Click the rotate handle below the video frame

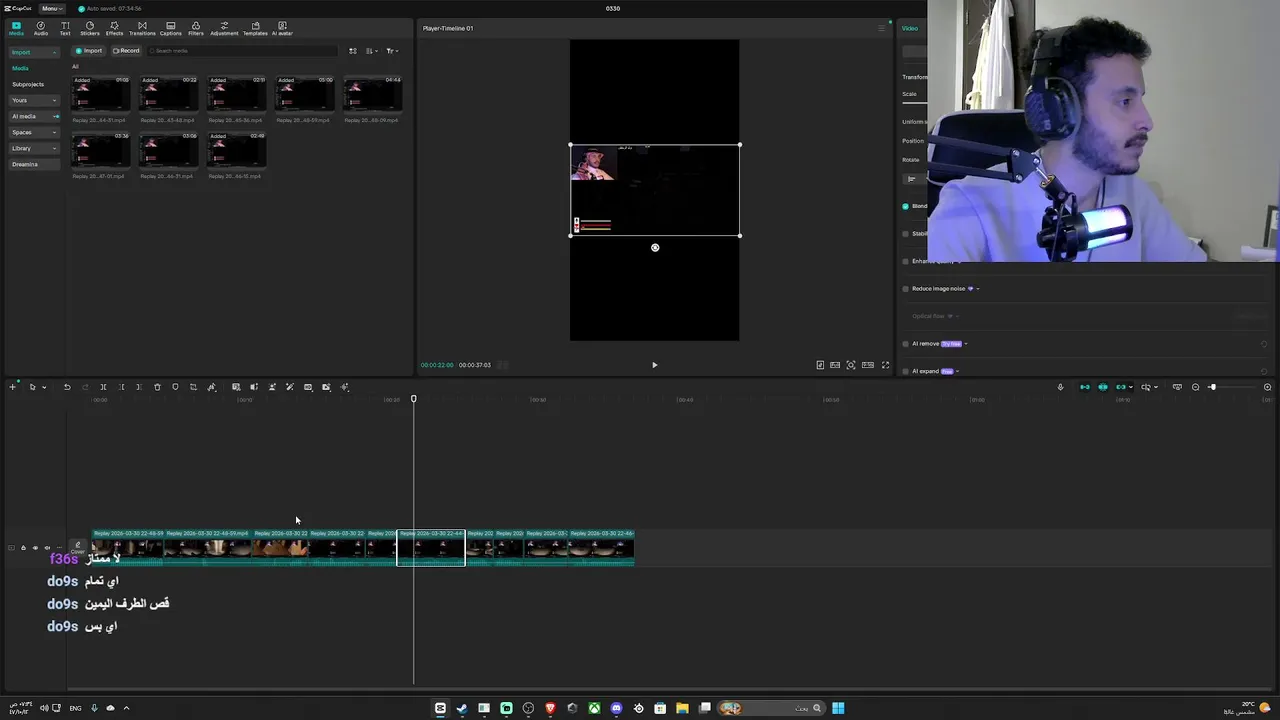click(x=655, y=248)
